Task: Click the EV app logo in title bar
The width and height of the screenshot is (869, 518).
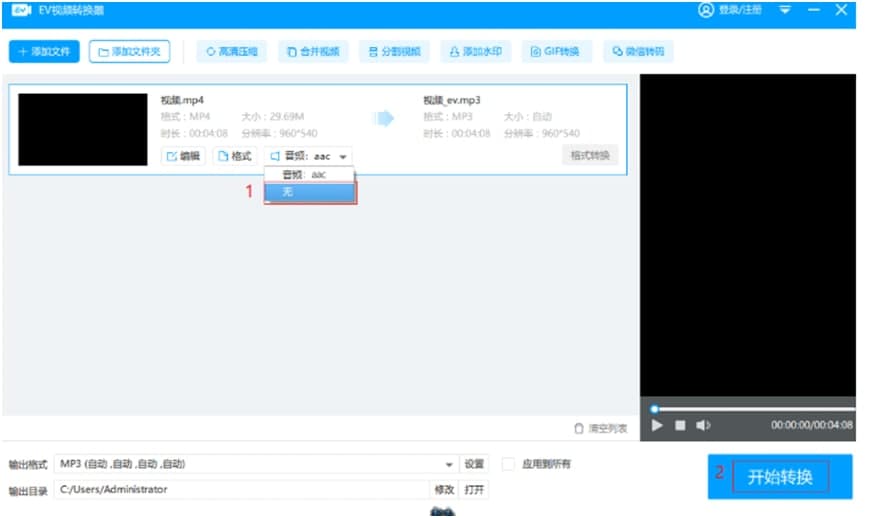Action: click(x=21, y=10)
